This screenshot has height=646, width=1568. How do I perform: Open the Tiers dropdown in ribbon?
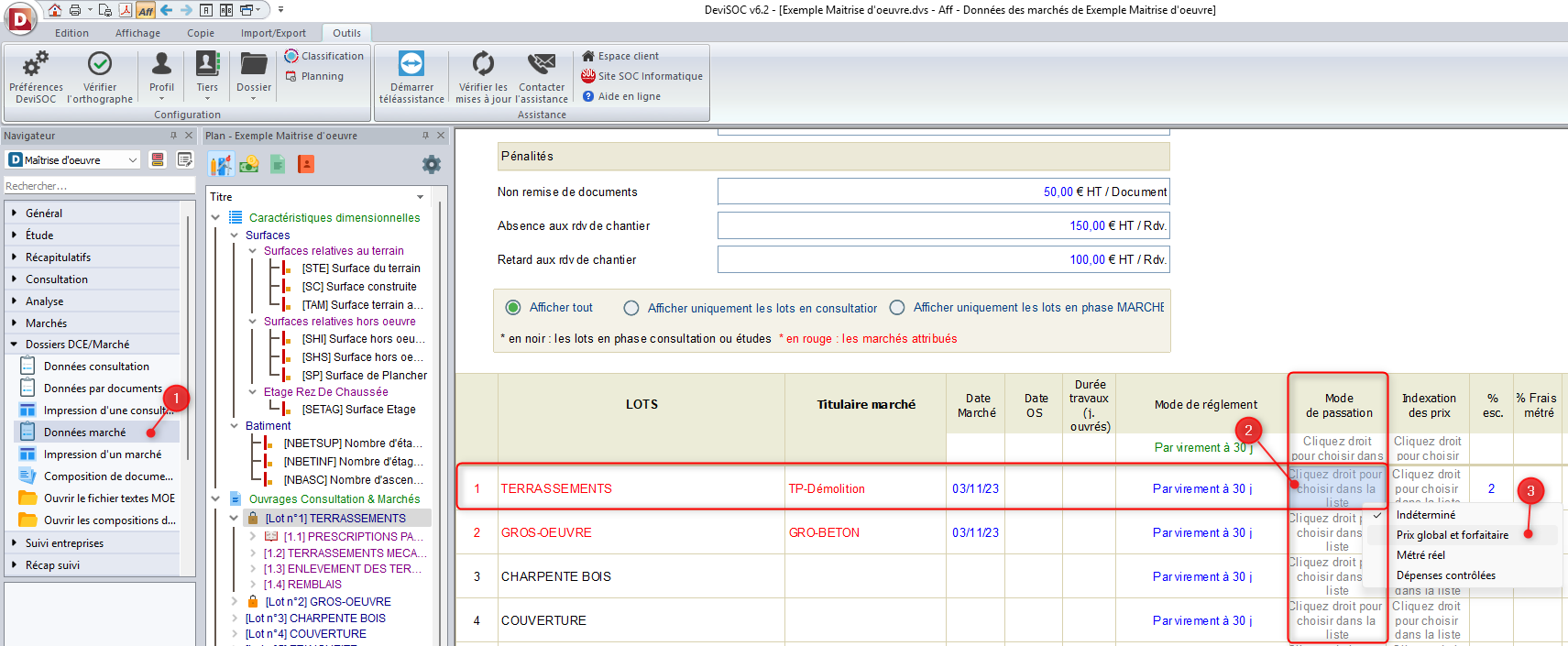[207, 77]
